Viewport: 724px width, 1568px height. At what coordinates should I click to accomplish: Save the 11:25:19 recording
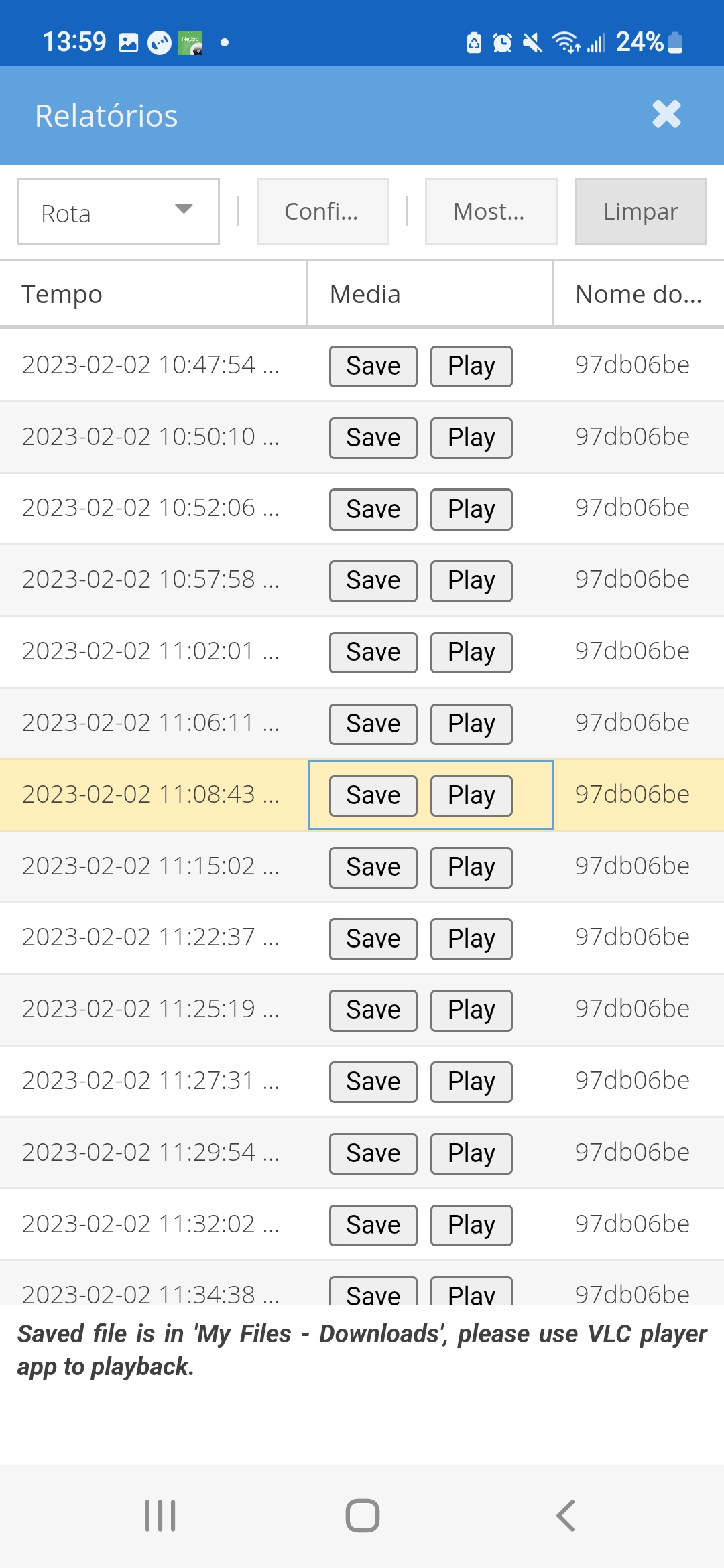[373, 1010]
